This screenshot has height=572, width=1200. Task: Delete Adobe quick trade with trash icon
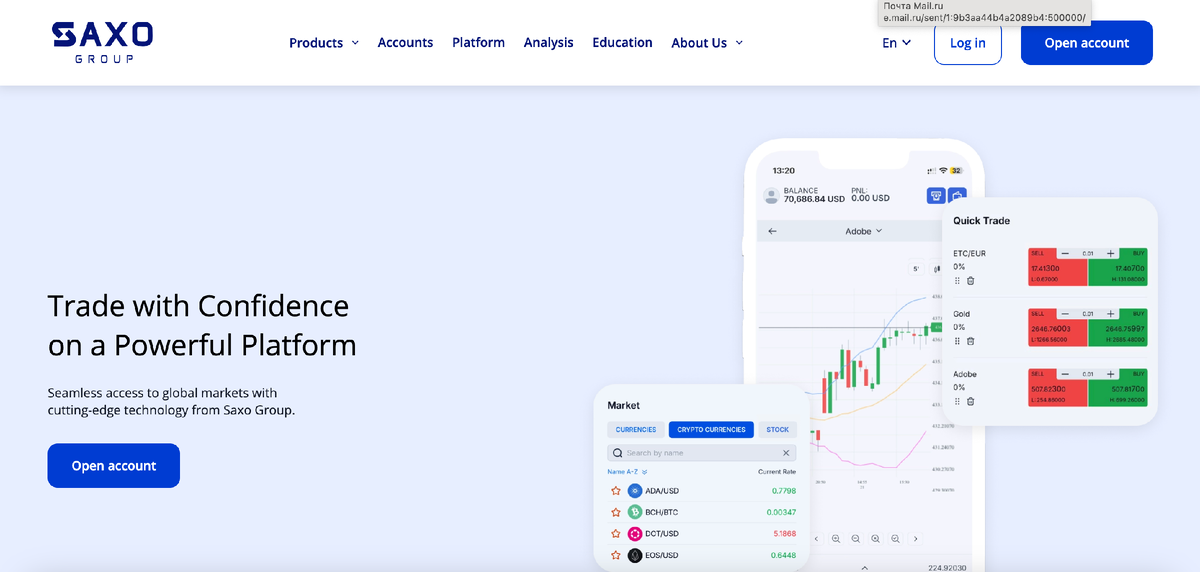point(970,401)
